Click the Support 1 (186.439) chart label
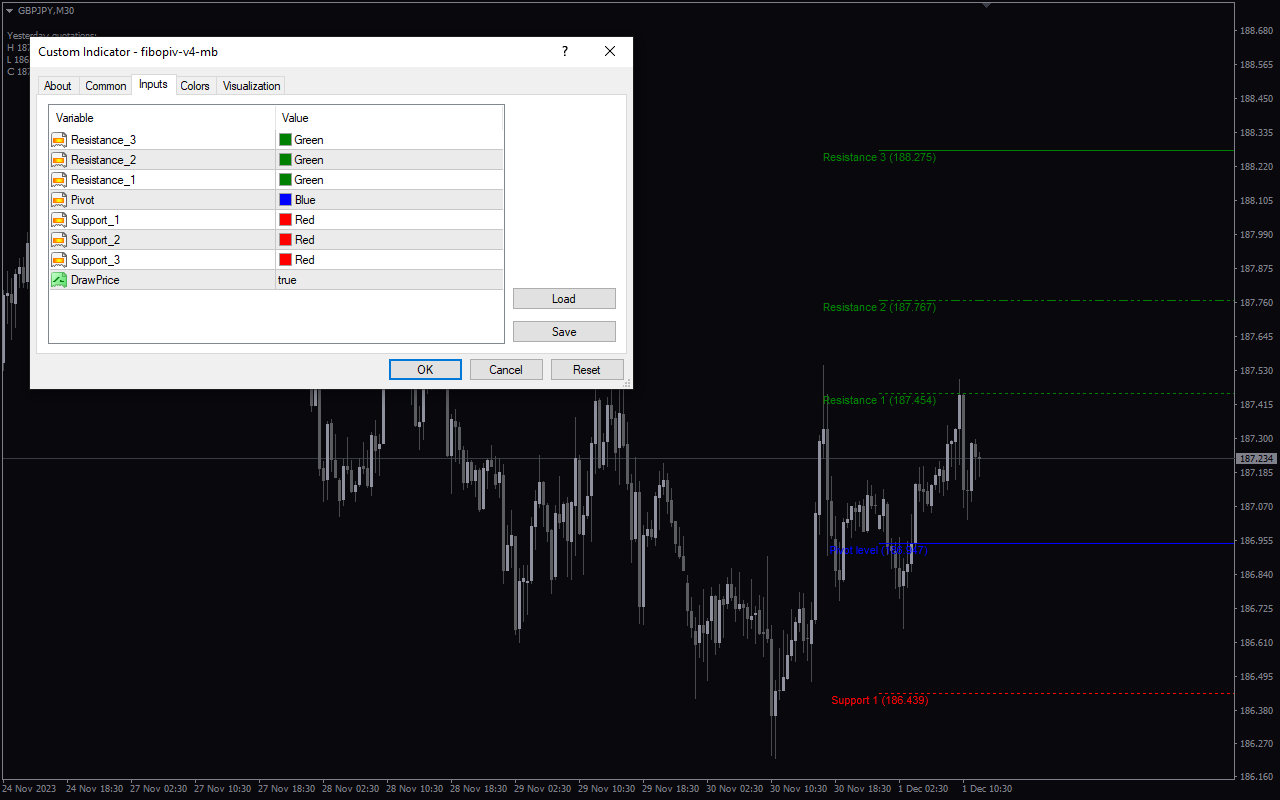The height and width of the screenshot is (800, 1280). pyautogui.click(x=880, y=700)
